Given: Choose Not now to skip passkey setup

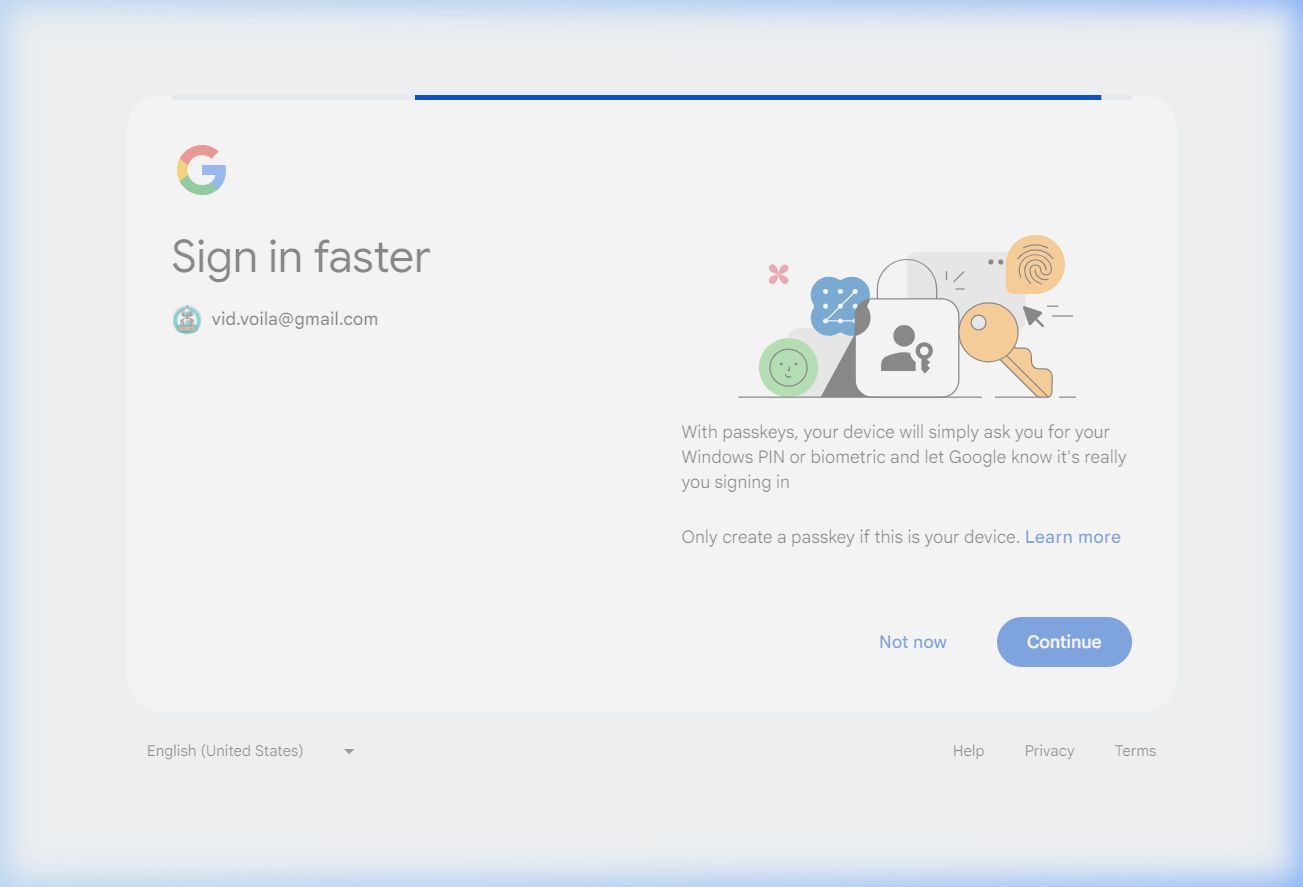Looking at the screenshot, I should click(x=912, y=642).
